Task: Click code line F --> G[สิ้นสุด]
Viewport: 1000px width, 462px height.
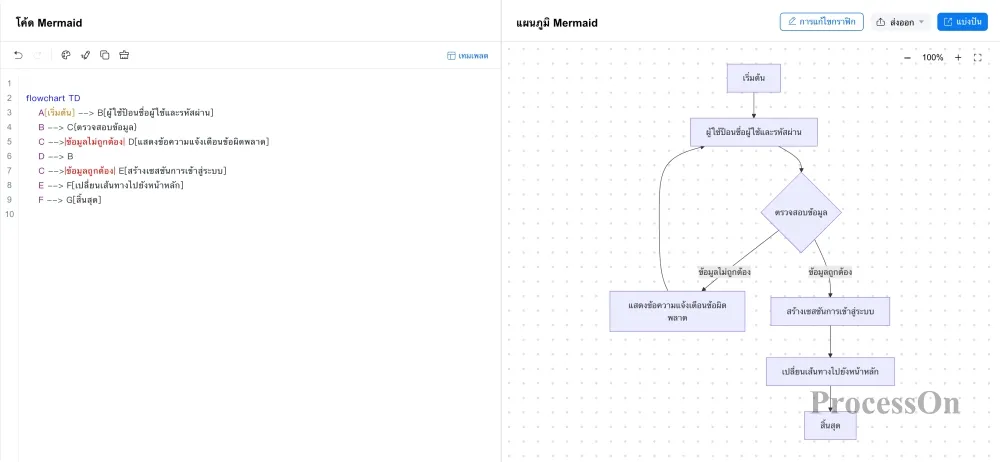Action: [70, 200]
